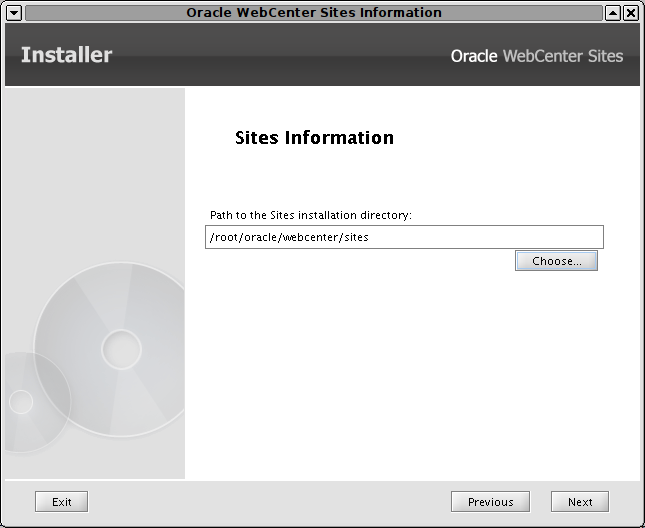Viewport: 645px width, 528px height.
Task: Close the Oracle WebCenter Sites Information window
Action: click(631, 13)
